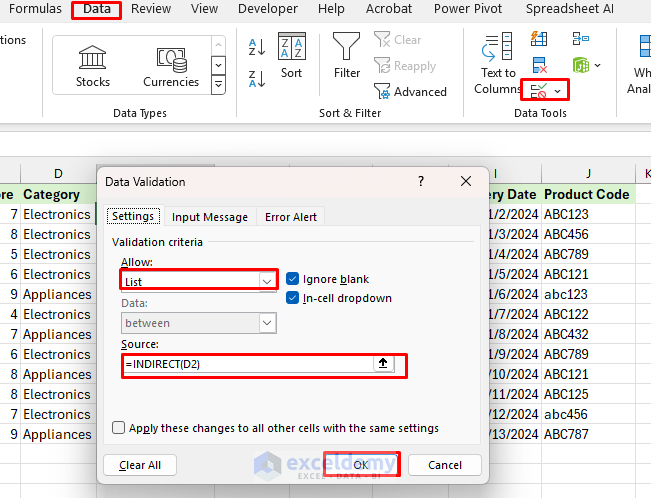This screenshot has height=498, width=651.
Task: Expand the Data Validation dropdown arrow
Action: (x=558, y=91)
